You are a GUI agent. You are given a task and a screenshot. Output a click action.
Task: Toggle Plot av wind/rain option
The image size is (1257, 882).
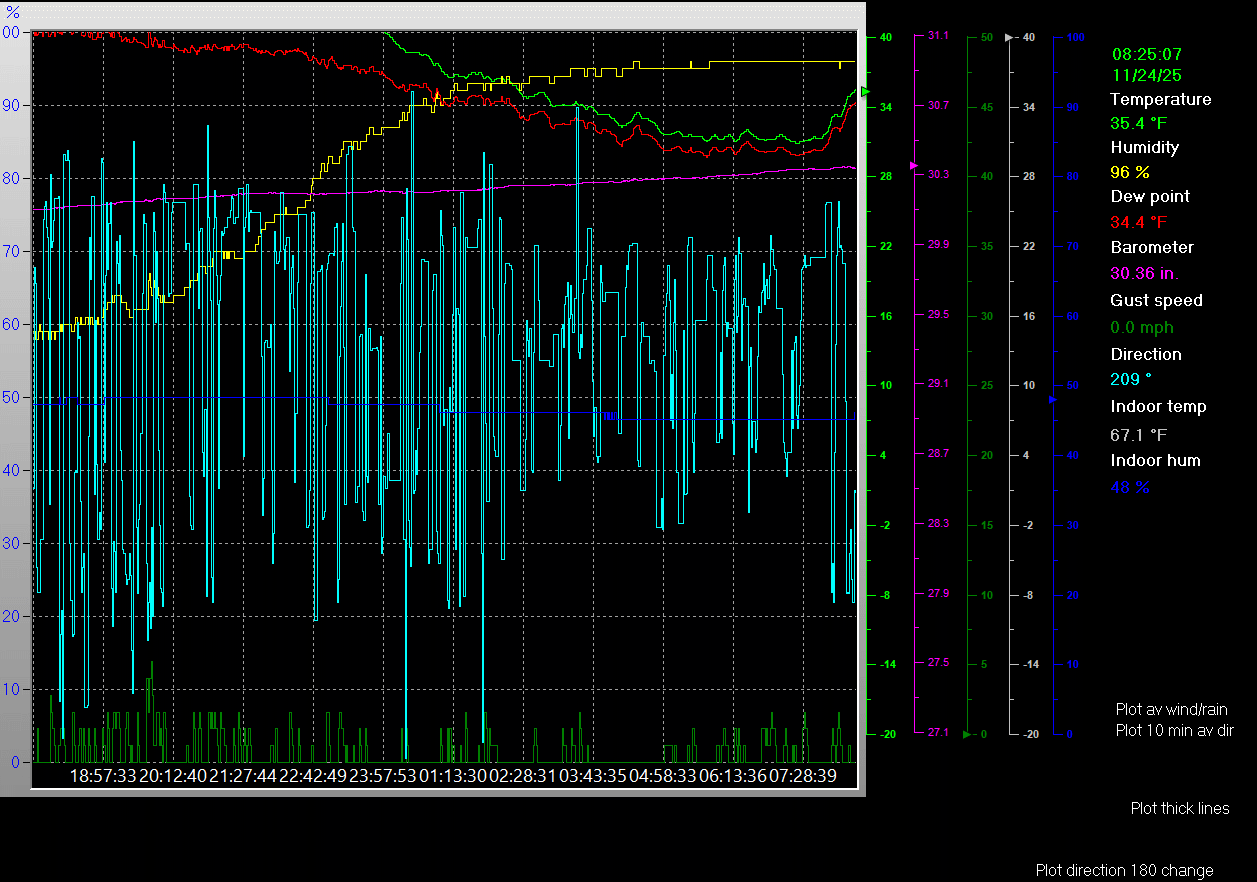[x=1171, y=709]
